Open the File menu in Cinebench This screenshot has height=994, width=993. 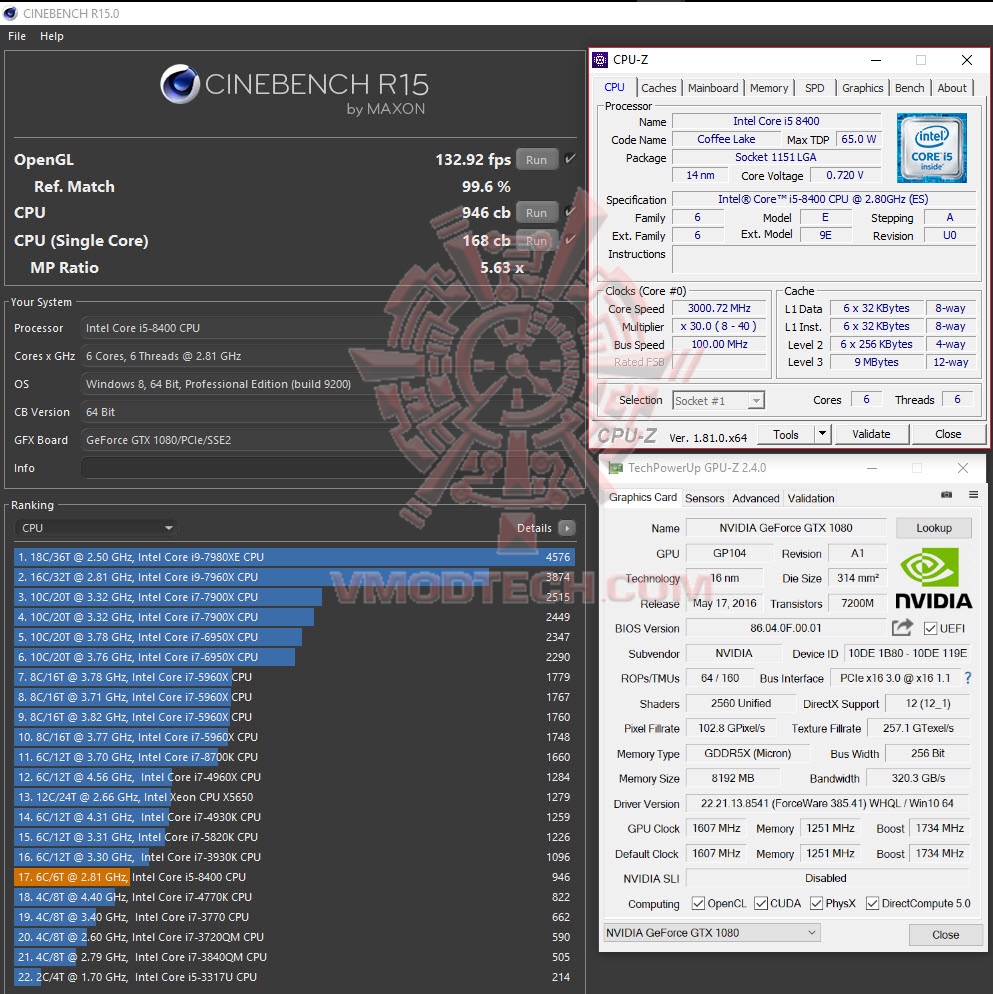[17, 36]
